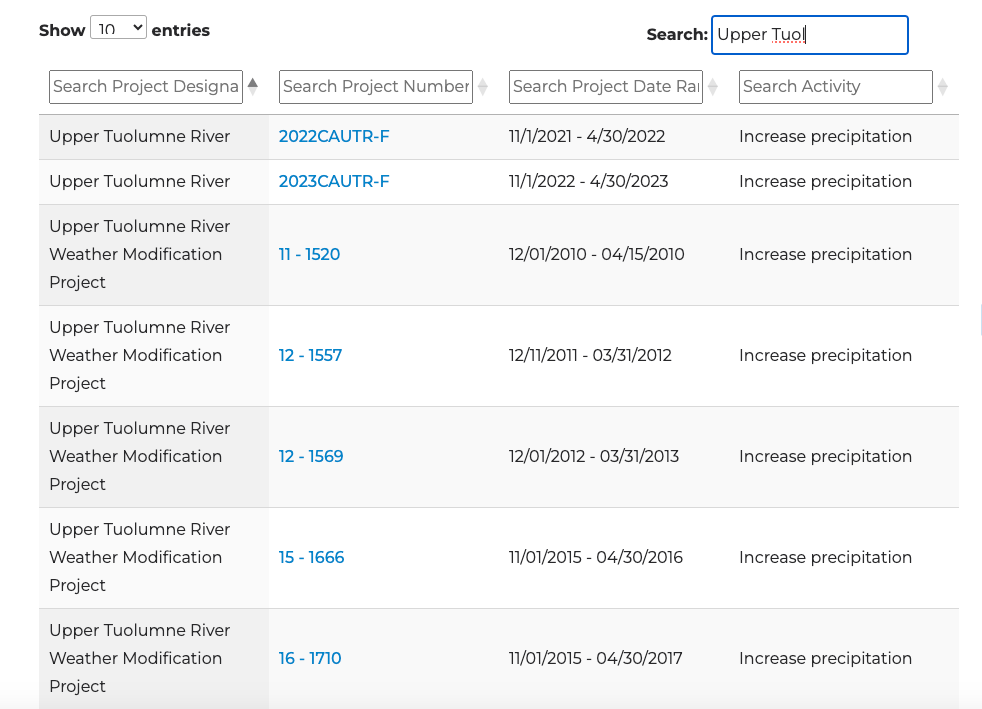Screen dimensions: 982x709
Task: Click Increase precipitation in 2023CAUTR-F row
Action: pyautogui.click(x=825, y=182)
